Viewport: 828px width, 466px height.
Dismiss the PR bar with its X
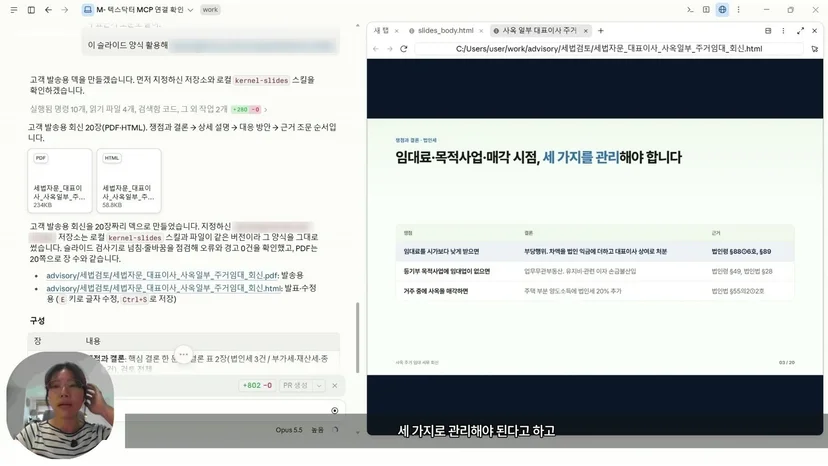334,386
